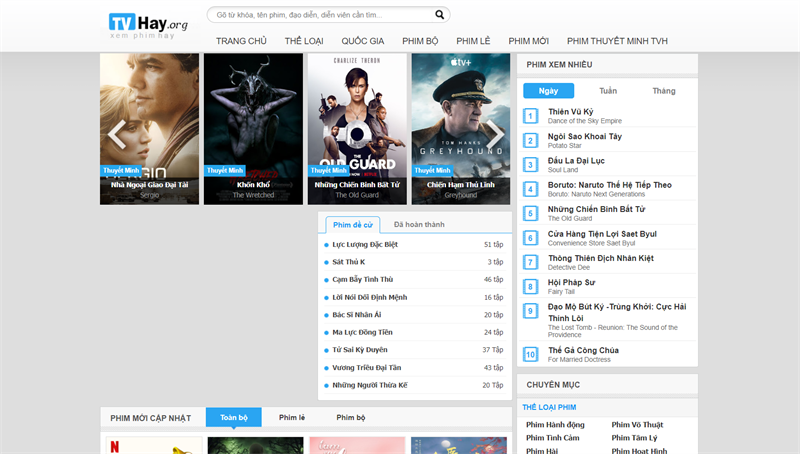Open Tử Sai Kỳ Duyên series

click(360, 349)
